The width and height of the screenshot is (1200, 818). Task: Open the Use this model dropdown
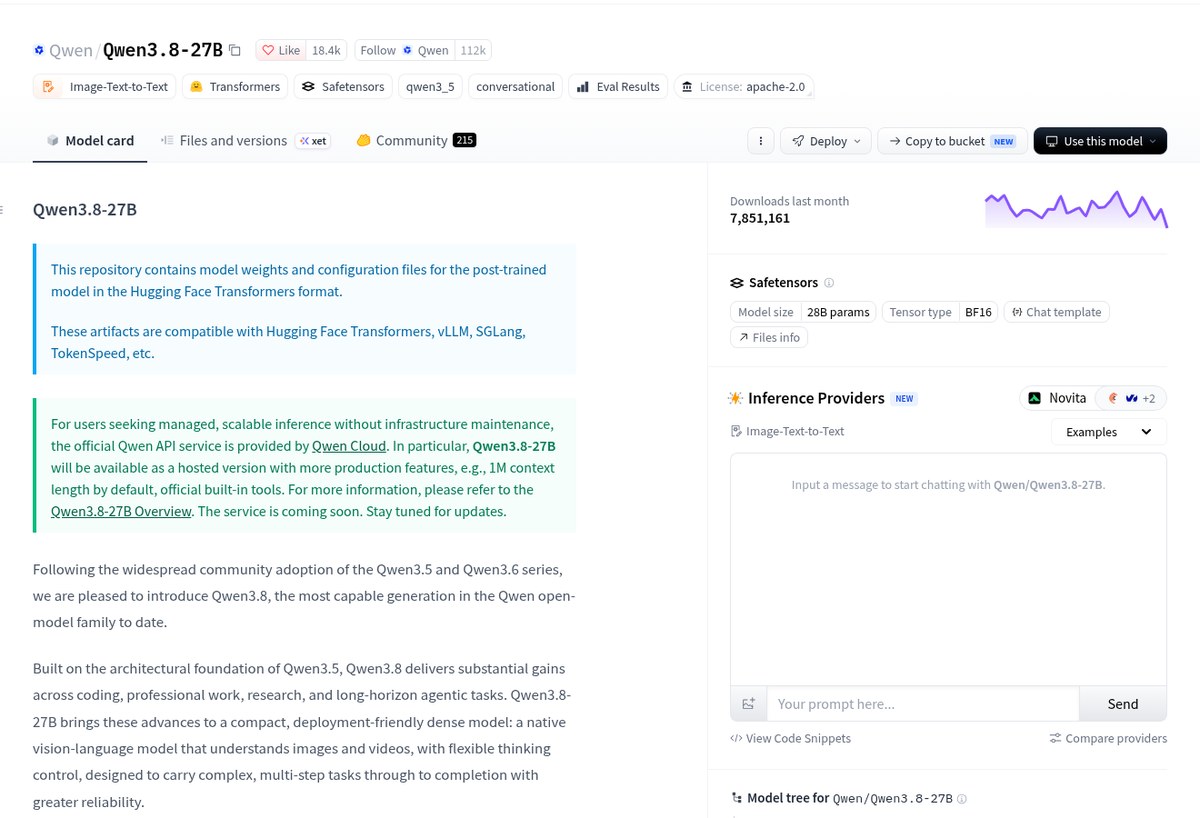1100,141
